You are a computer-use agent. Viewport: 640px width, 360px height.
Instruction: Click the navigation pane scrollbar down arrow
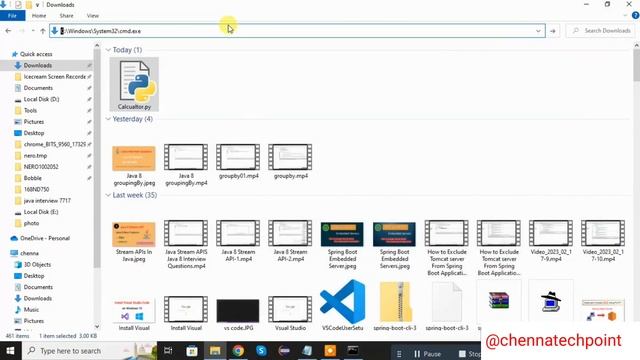(x=97, y=327)
